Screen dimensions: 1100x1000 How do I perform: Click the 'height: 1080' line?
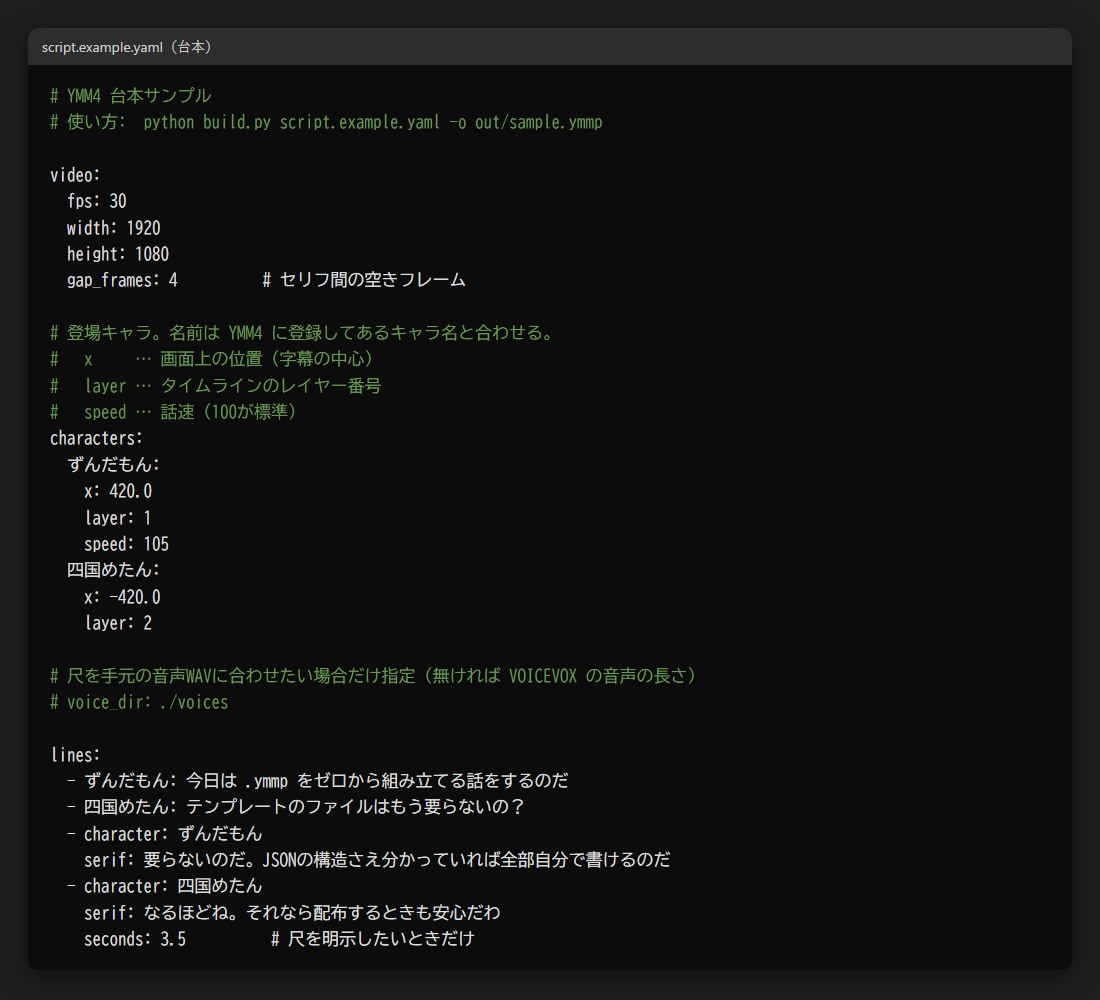118,254
